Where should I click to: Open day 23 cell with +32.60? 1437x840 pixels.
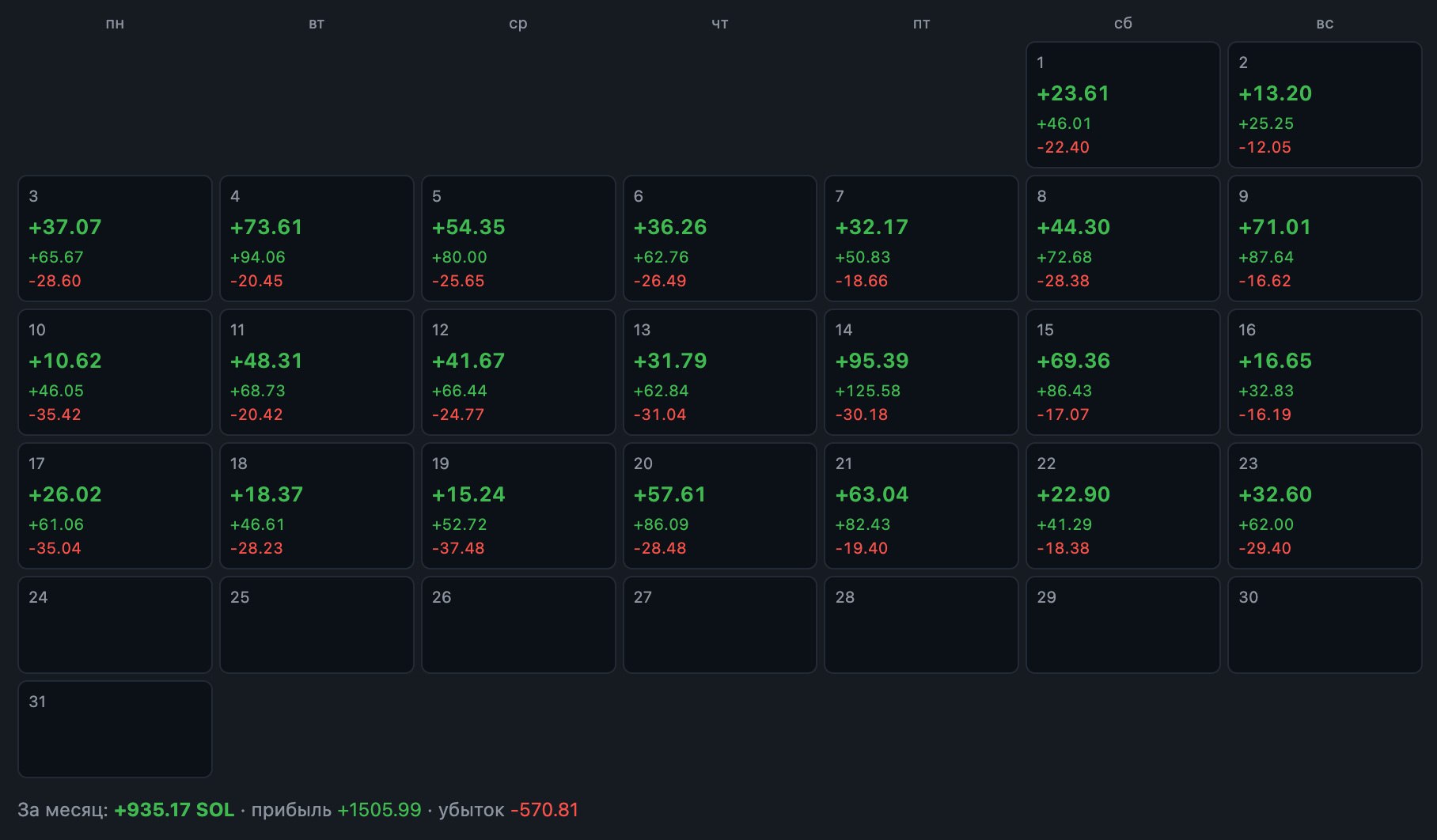1325,505
